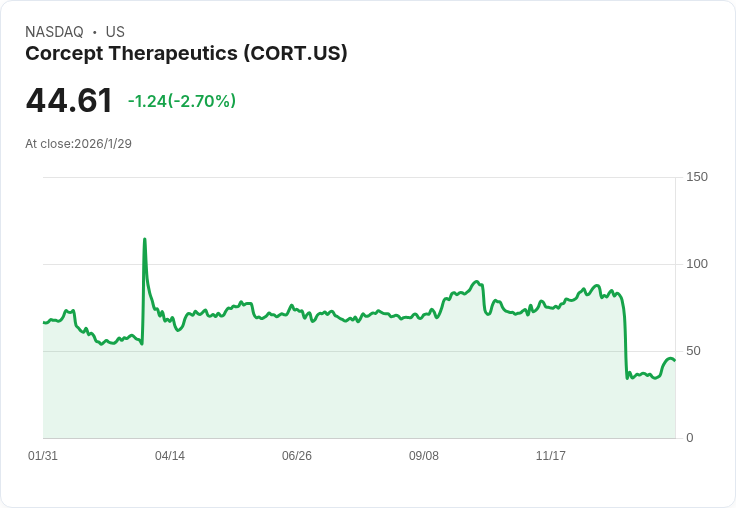Click the 150 y-axis price label
Viewport: 736px width, 508px height.
(697, 177)
